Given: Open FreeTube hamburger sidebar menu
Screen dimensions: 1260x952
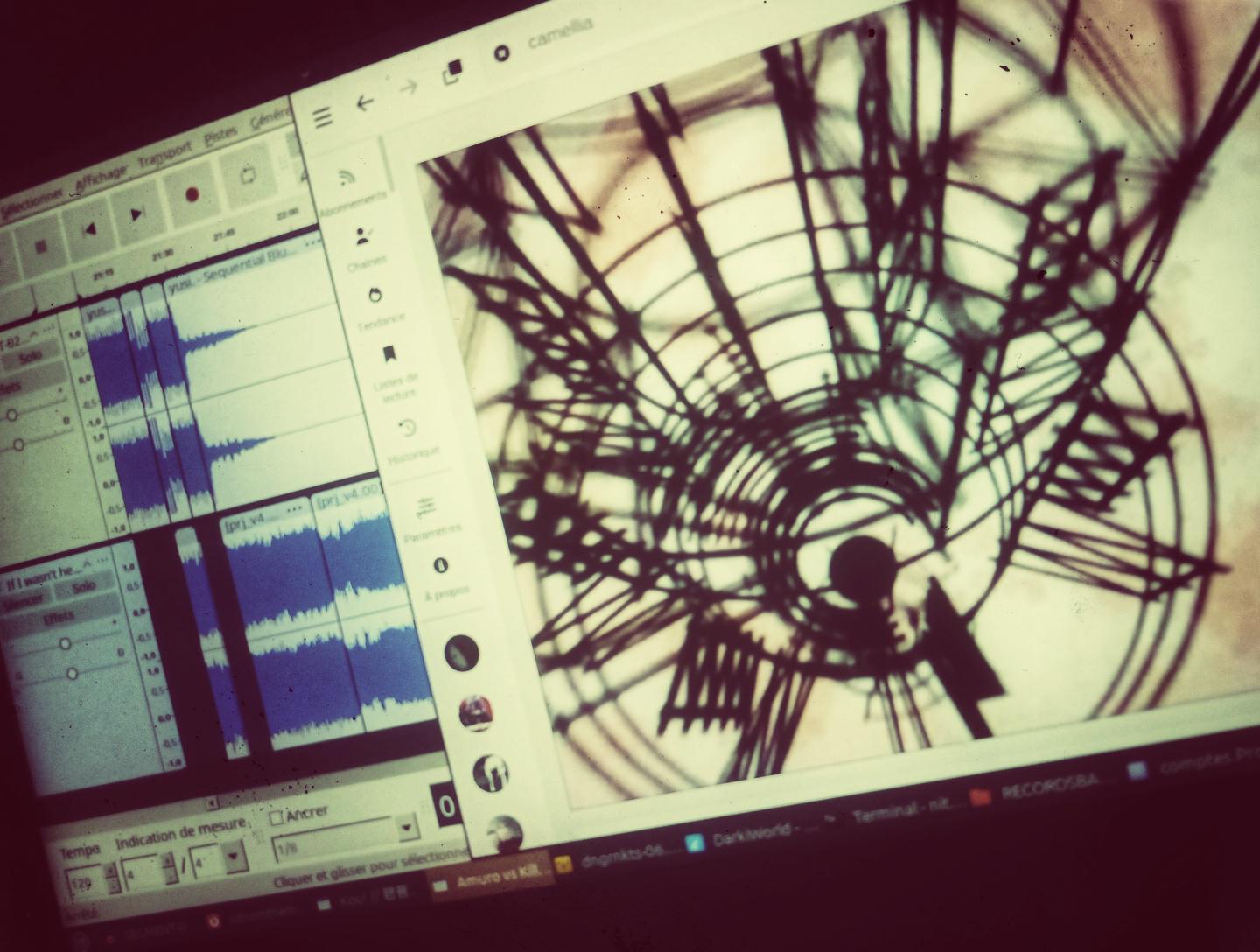Looking at the screenshot, I should pyautogui.click(x=323, y=117).
